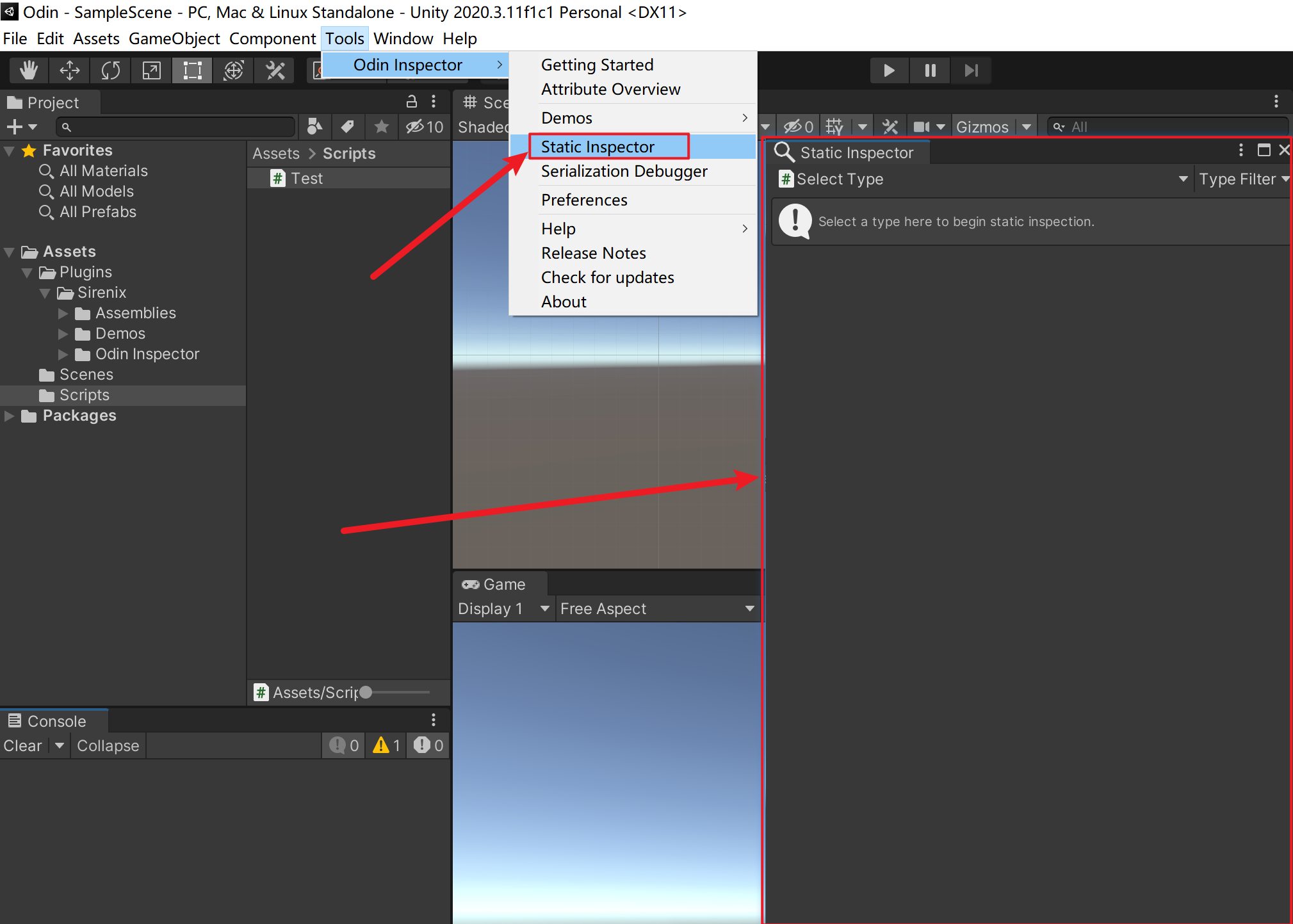Open the Type Filter dropdown
The height and width of the screenshot is (924, 1293).
tap(1244, 179)
